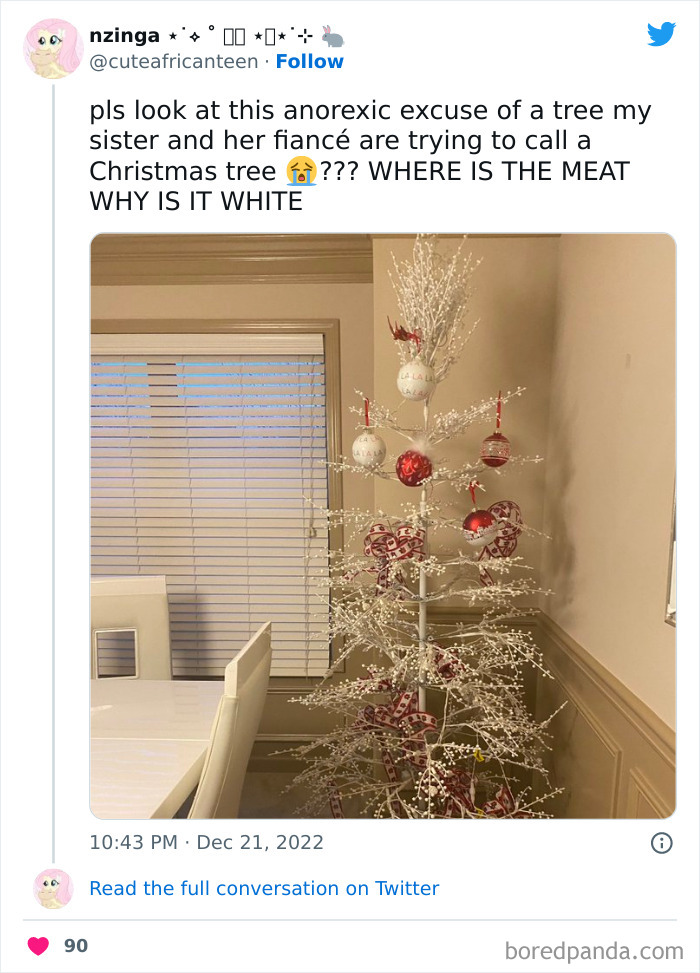Click the nzinga display name
Viewport: 700px width, 973px height.
pos(124,36)
